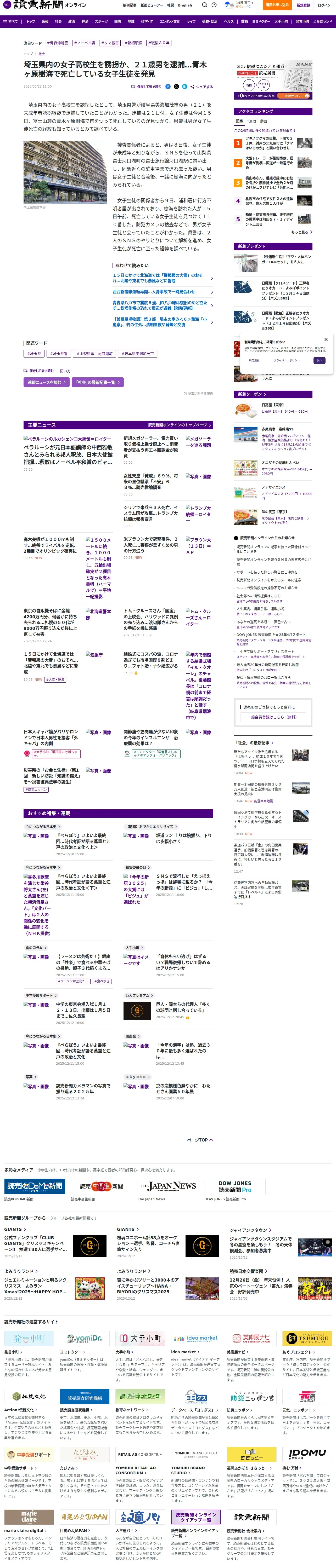Click the ページTOP link

200,1140
